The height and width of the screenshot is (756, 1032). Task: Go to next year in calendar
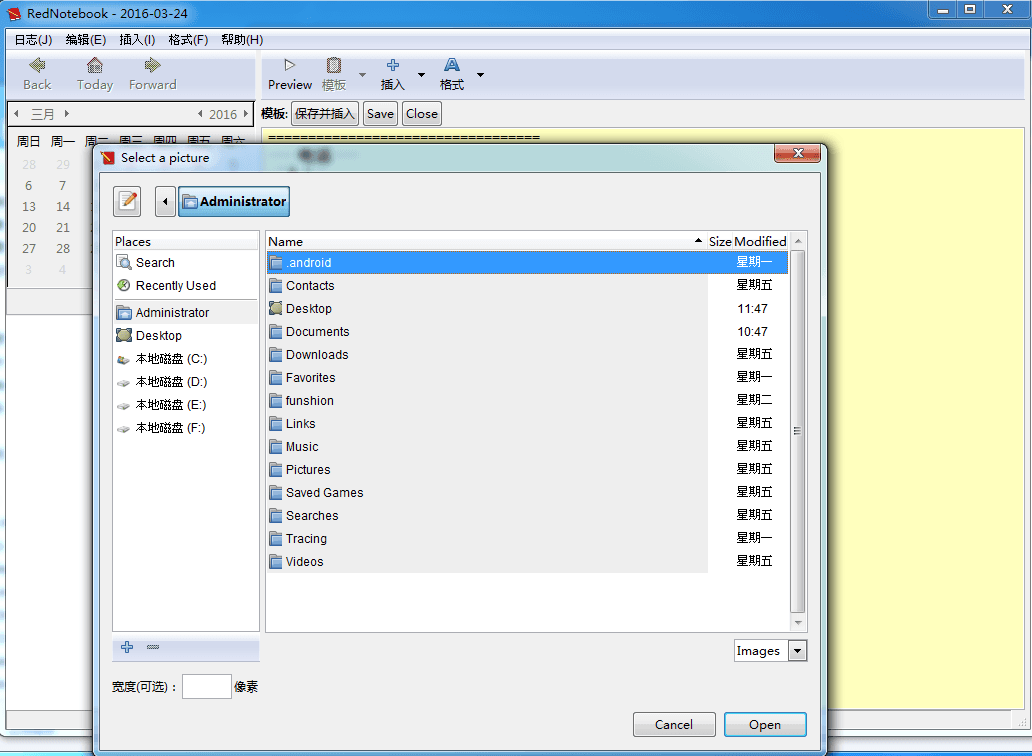click(x=245, y=114)
